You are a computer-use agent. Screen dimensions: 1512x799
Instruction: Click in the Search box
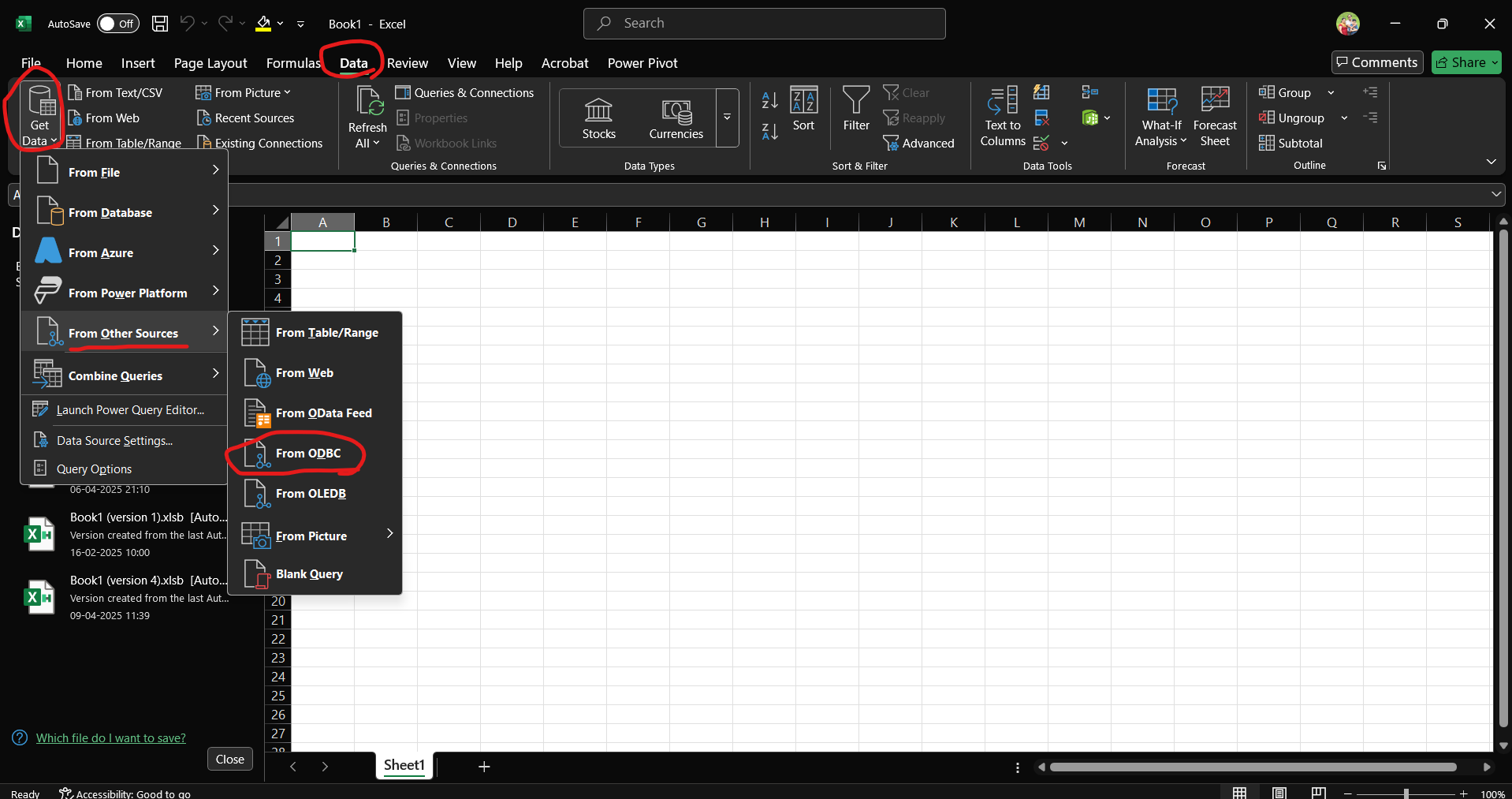pos(764,24)
